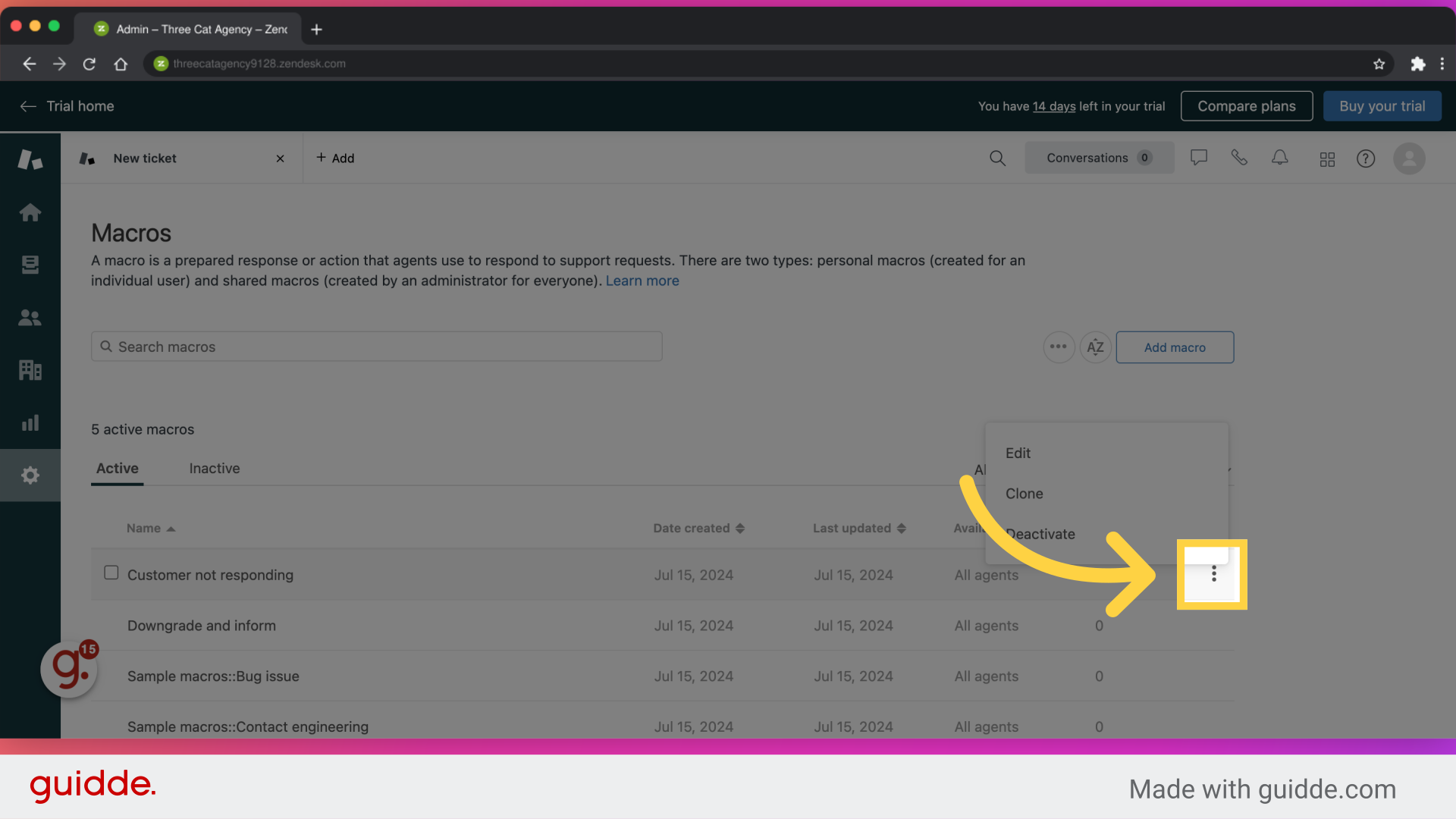Viewport: 1456px width, 819px height.
Task: Select Deactivate from the context menu
Action: pos(1040,534)
